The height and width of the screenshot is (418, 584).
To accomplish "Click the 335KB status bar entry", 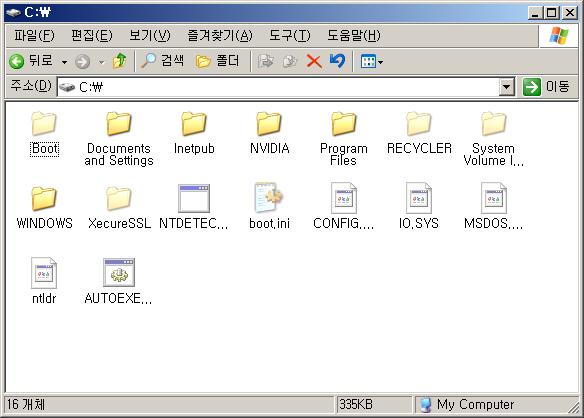I will click(356, 405).
